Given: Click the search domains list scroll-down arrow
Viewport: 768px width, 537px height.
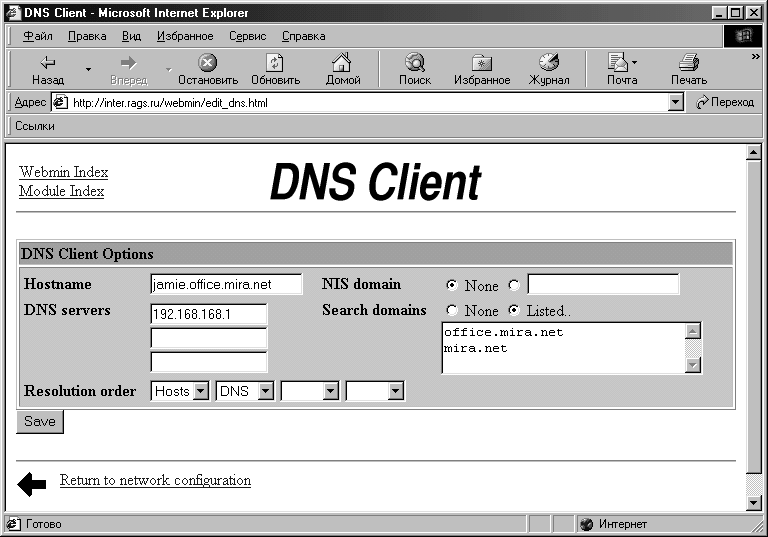Looking at the screenshot, I should (693, 365).
